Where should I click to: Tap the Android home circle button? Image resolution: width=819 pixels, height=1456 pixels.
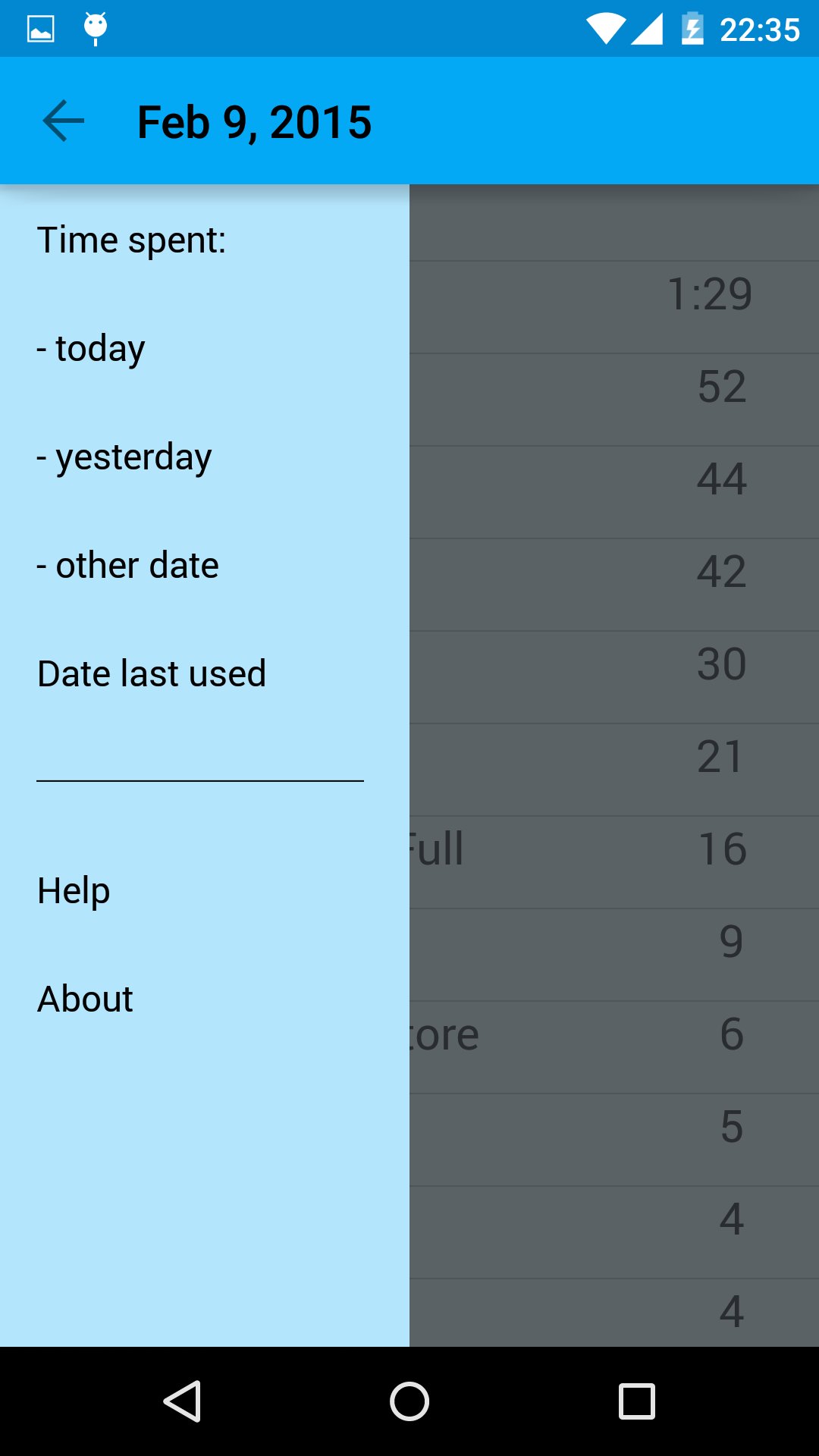[409, 1401]
